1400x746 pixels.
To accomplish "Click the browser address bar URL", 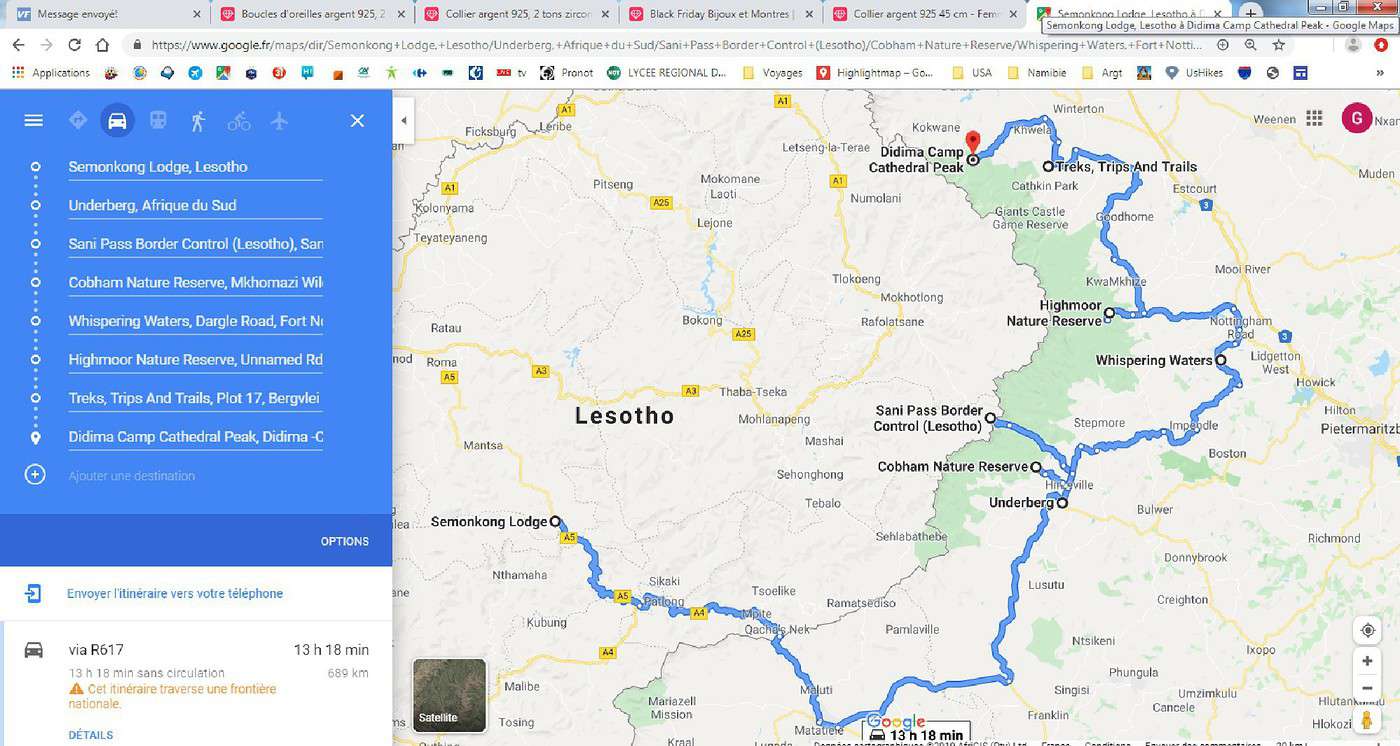I will pyautogui.click(x=676, y=45).
